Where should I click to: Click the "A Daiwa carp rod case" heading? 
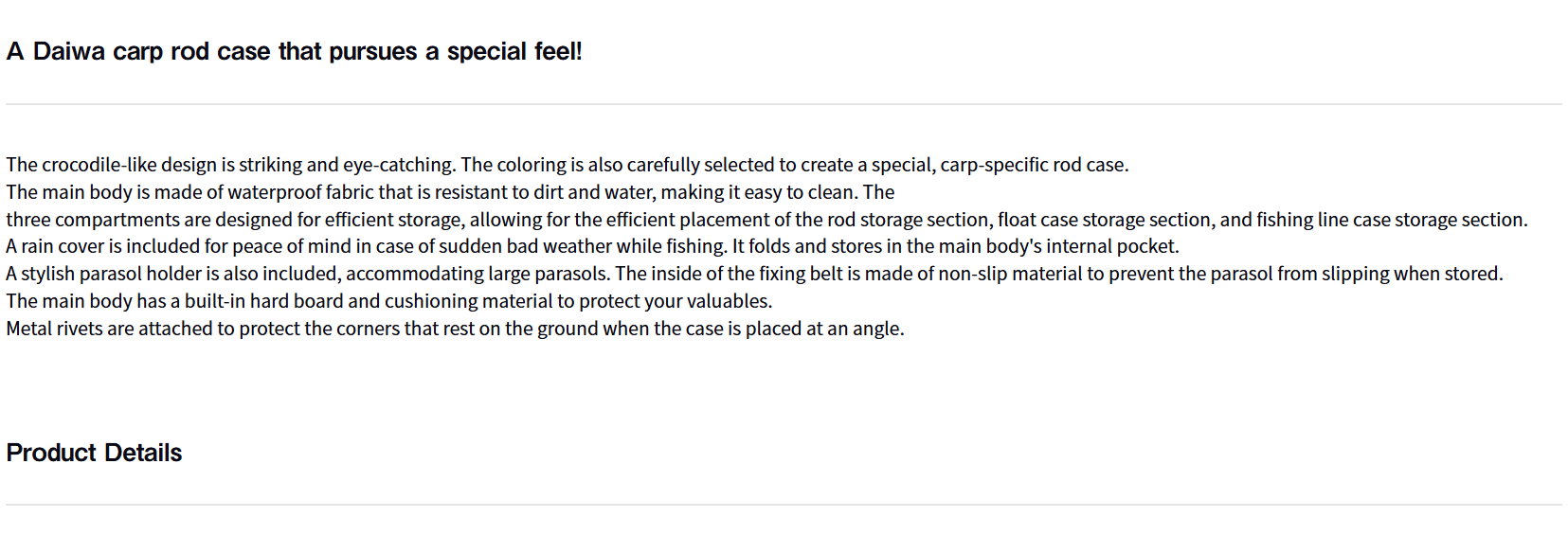click(x=294, y=51)
